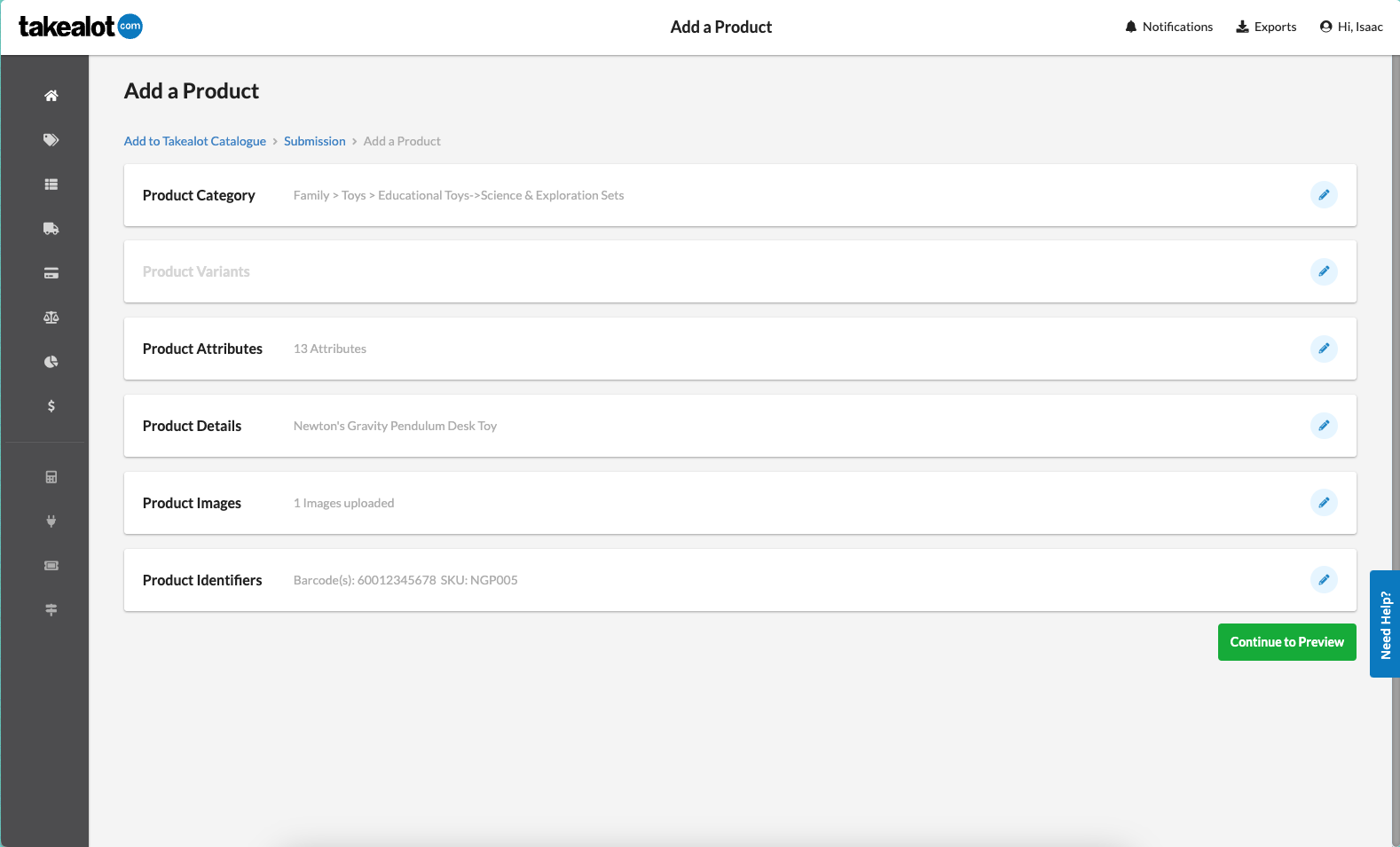Open the home icon in sidebar
Image resolution: width=1400 pixels, height=847 pixels.
click(51, 96)
